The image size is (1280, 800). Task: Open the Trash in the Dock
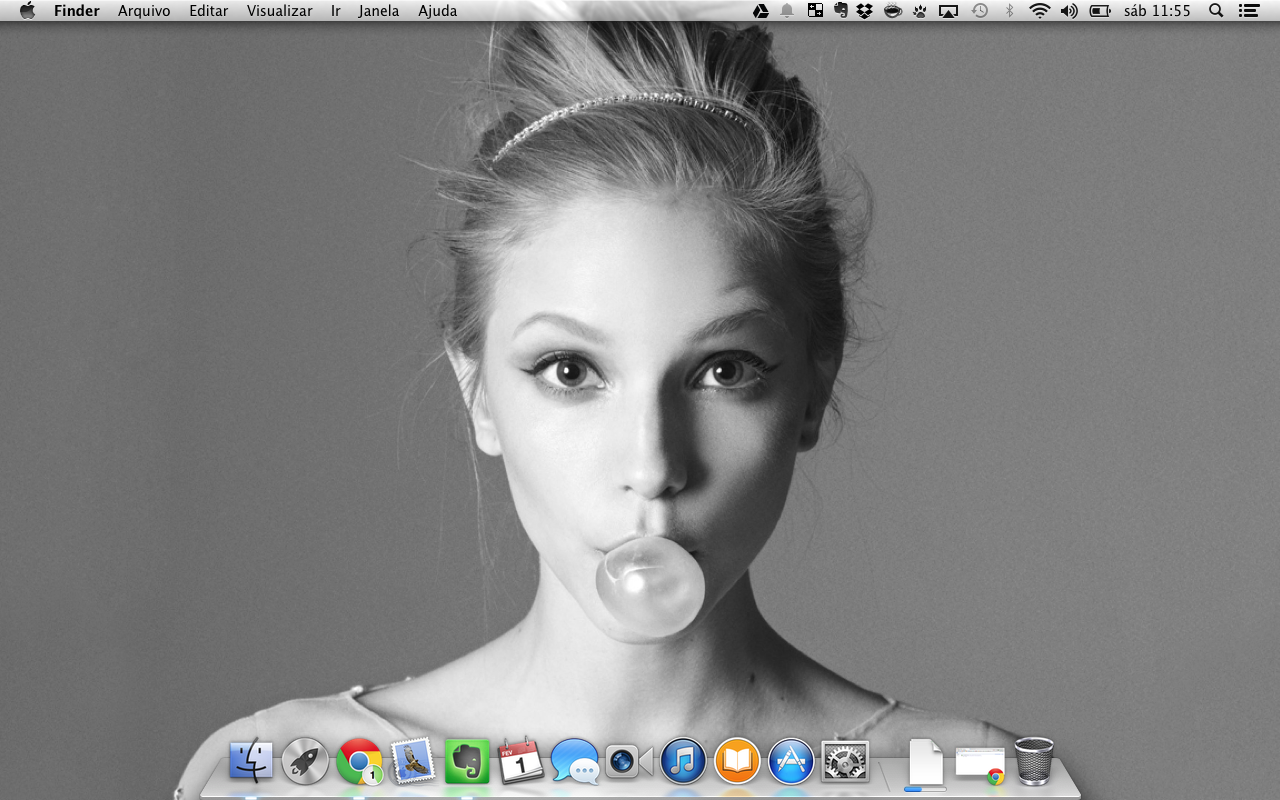[1034, 761]
